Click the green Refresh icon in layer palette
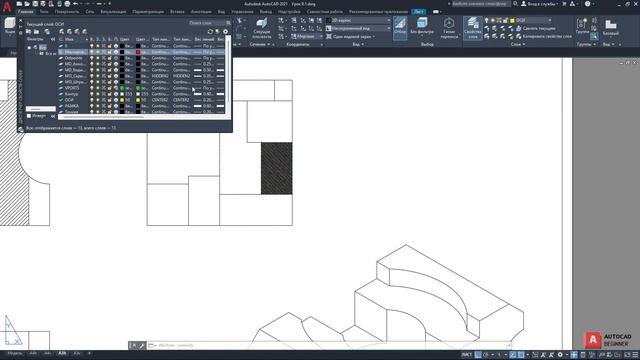 tap(210, 31)
